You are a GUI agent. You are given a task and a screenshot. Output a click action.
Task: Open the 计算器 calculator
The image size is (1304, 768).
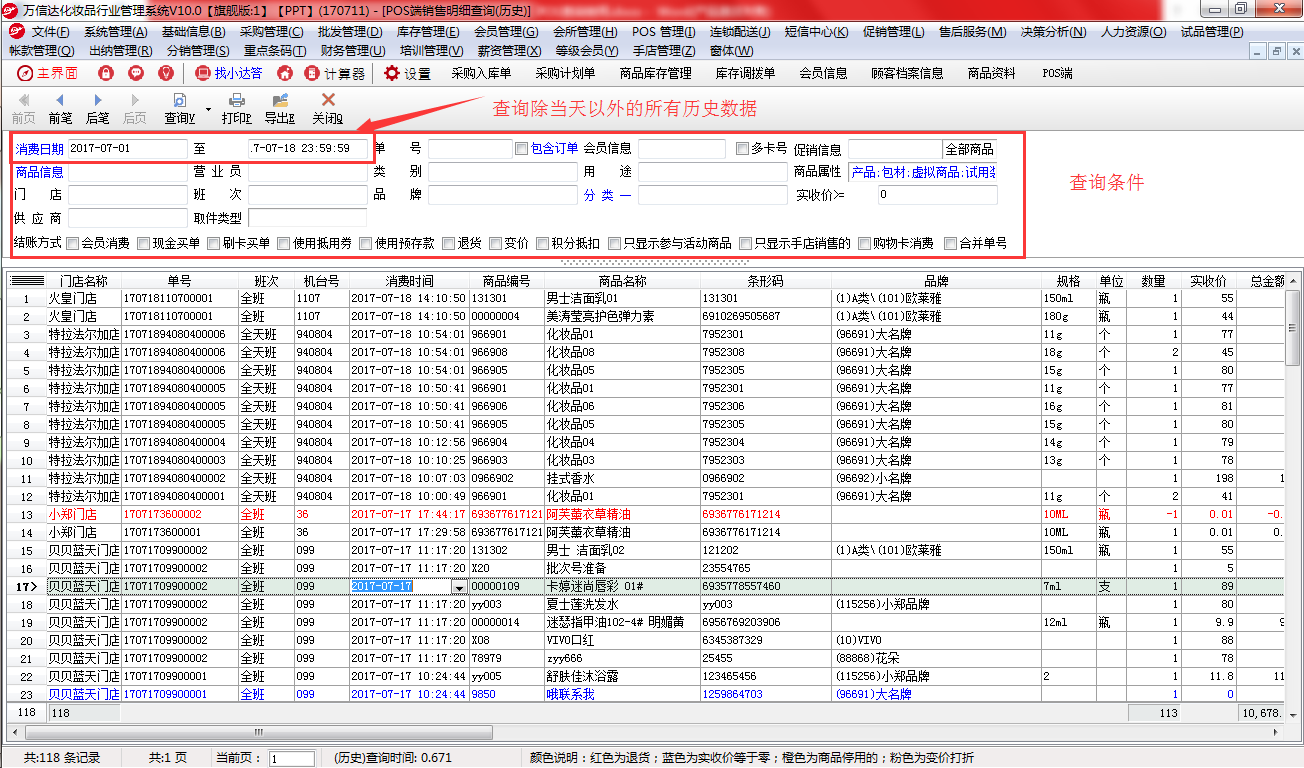click(335, 73)
